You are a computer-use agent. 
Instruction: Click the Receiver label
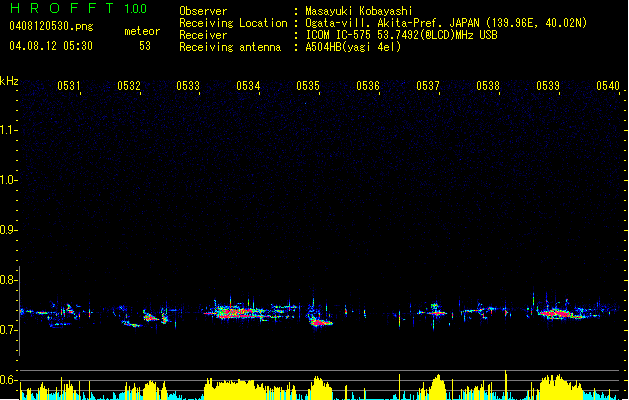(x=203, y=35)
